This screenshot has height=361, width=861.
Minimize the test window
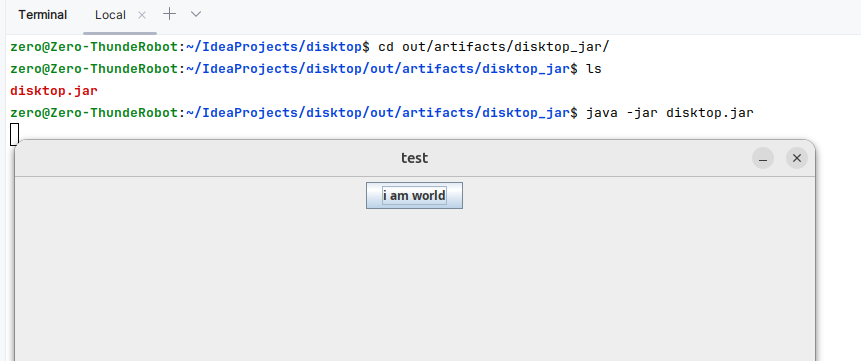[763, 158]
